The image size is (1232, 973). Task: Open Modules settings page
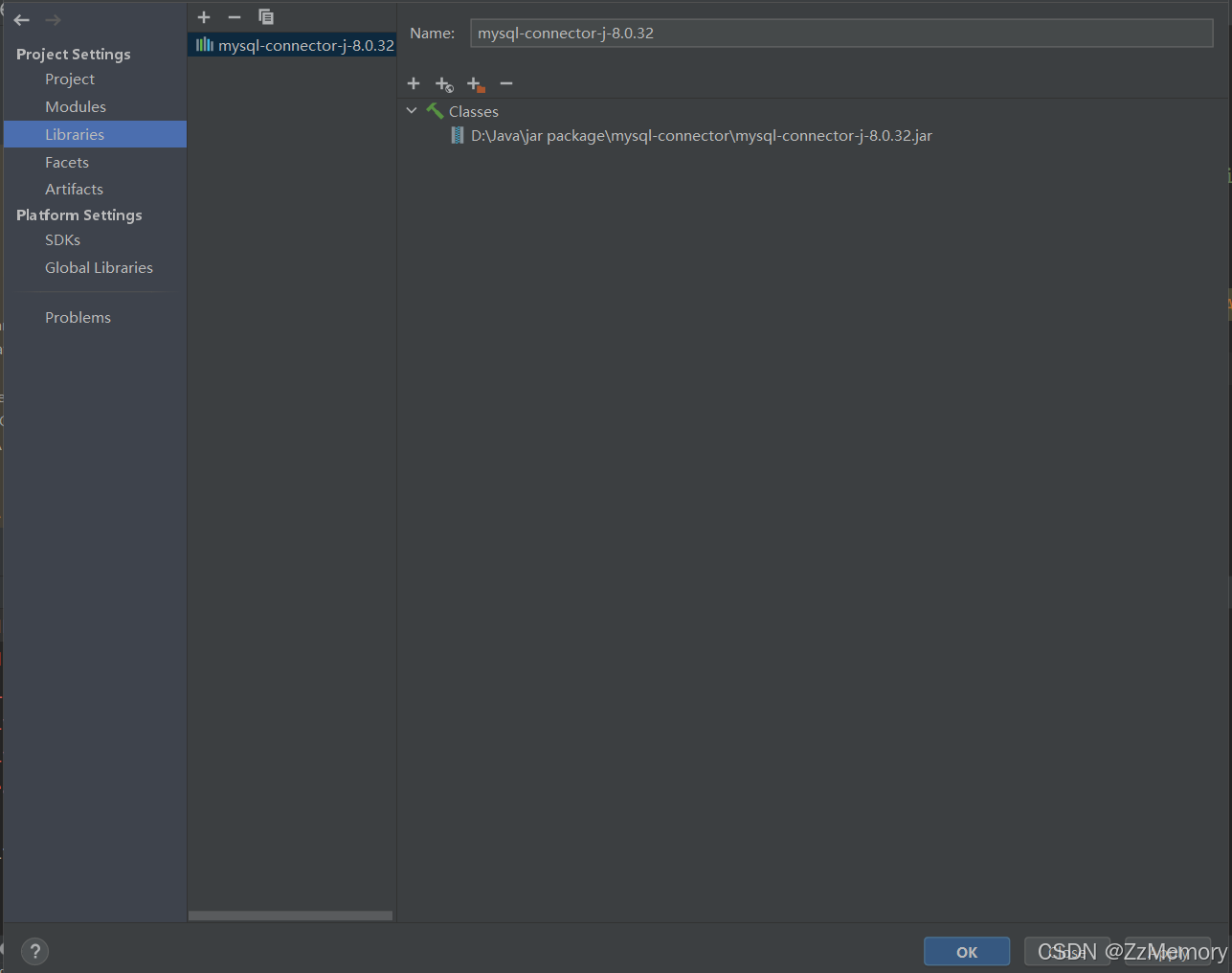[76, 107]
